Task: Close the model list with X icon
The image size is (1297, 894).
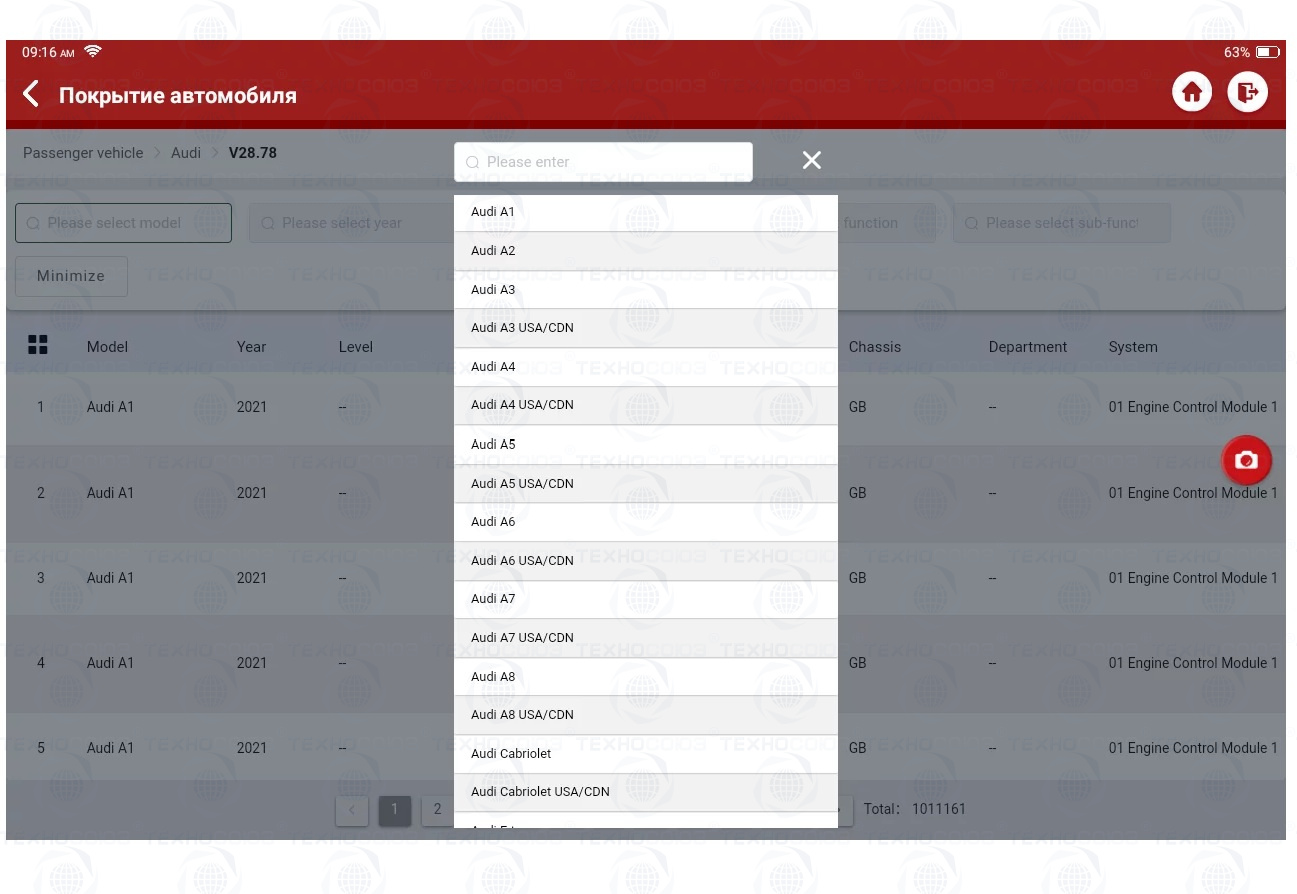Action: (x=811, y=161)
